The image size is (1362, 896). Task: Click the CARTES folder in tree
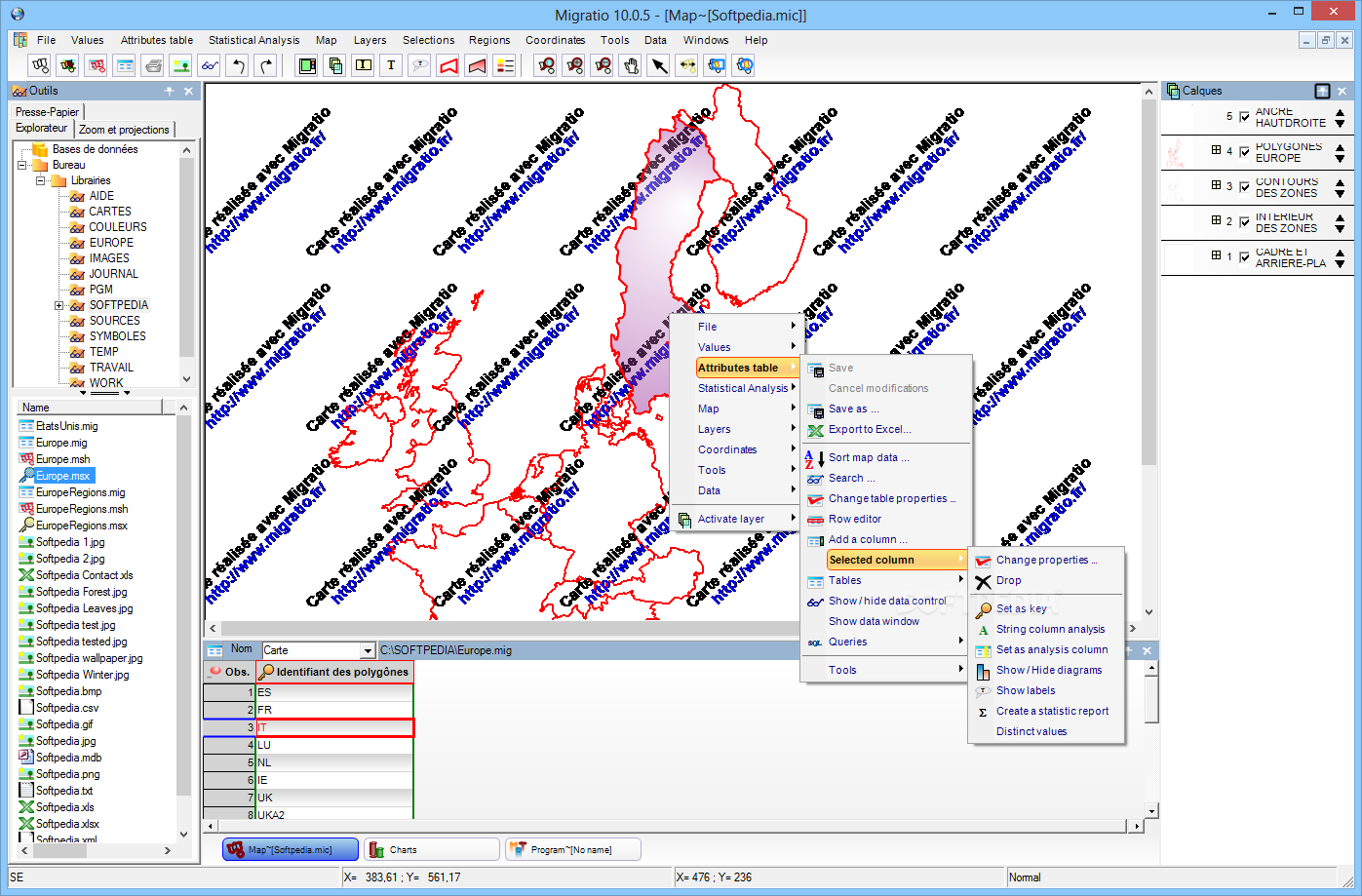point(109,212)
